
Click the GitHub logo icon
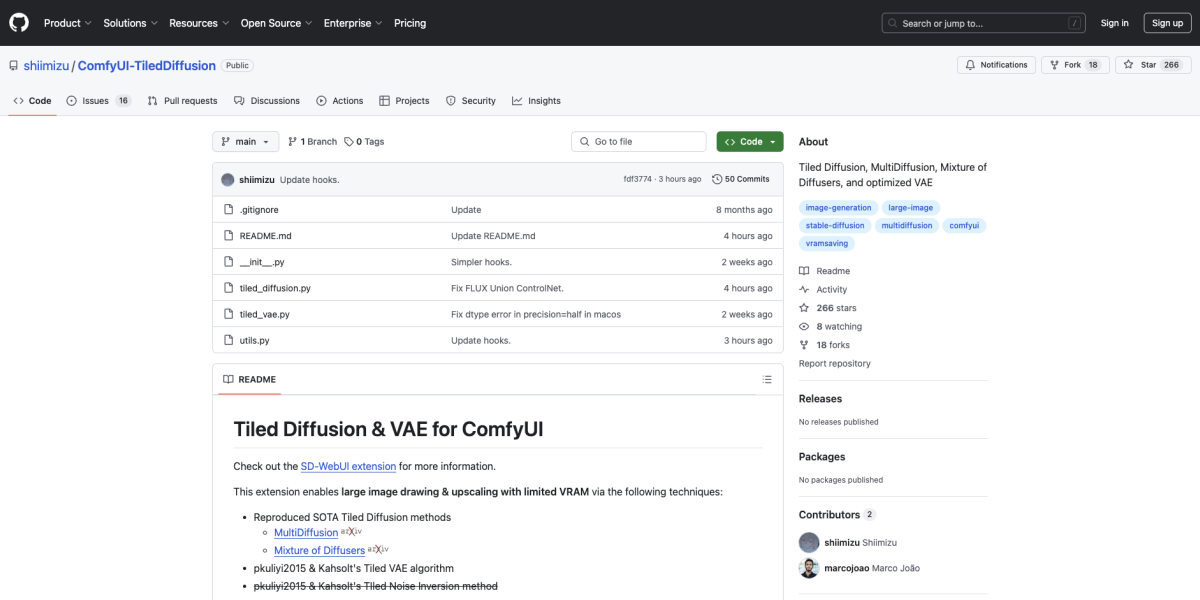pos(20,22)
